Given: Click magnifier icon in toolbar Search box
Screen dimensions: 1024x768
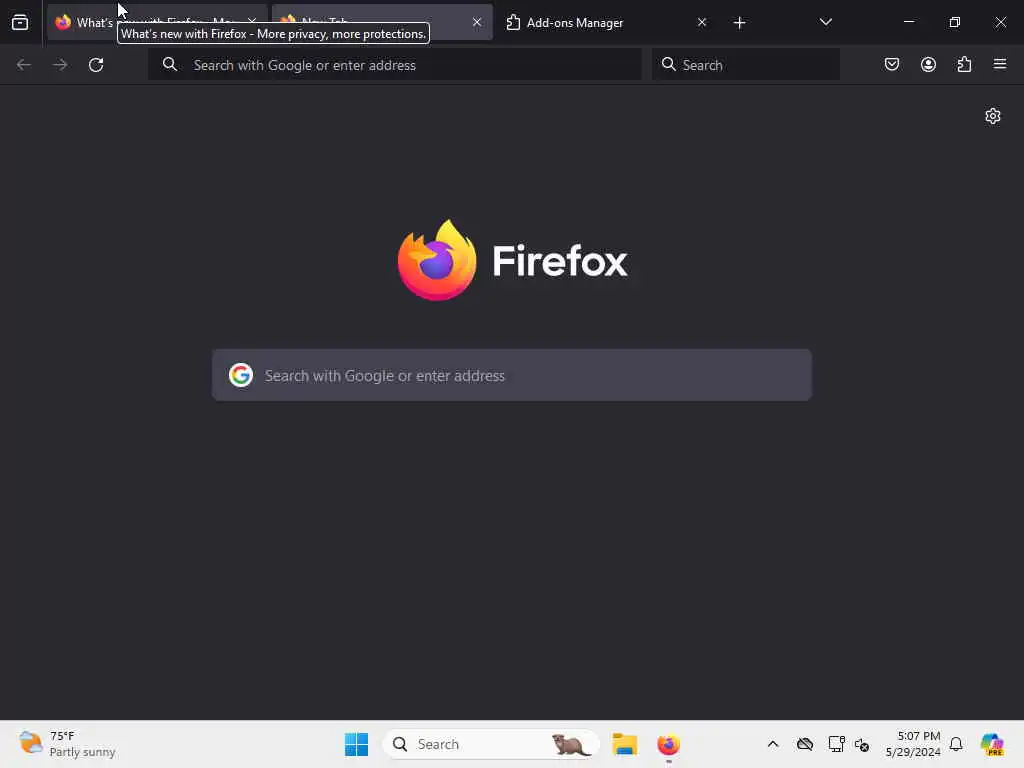Looking at the screenshot, I should click(x=668, y=64).
